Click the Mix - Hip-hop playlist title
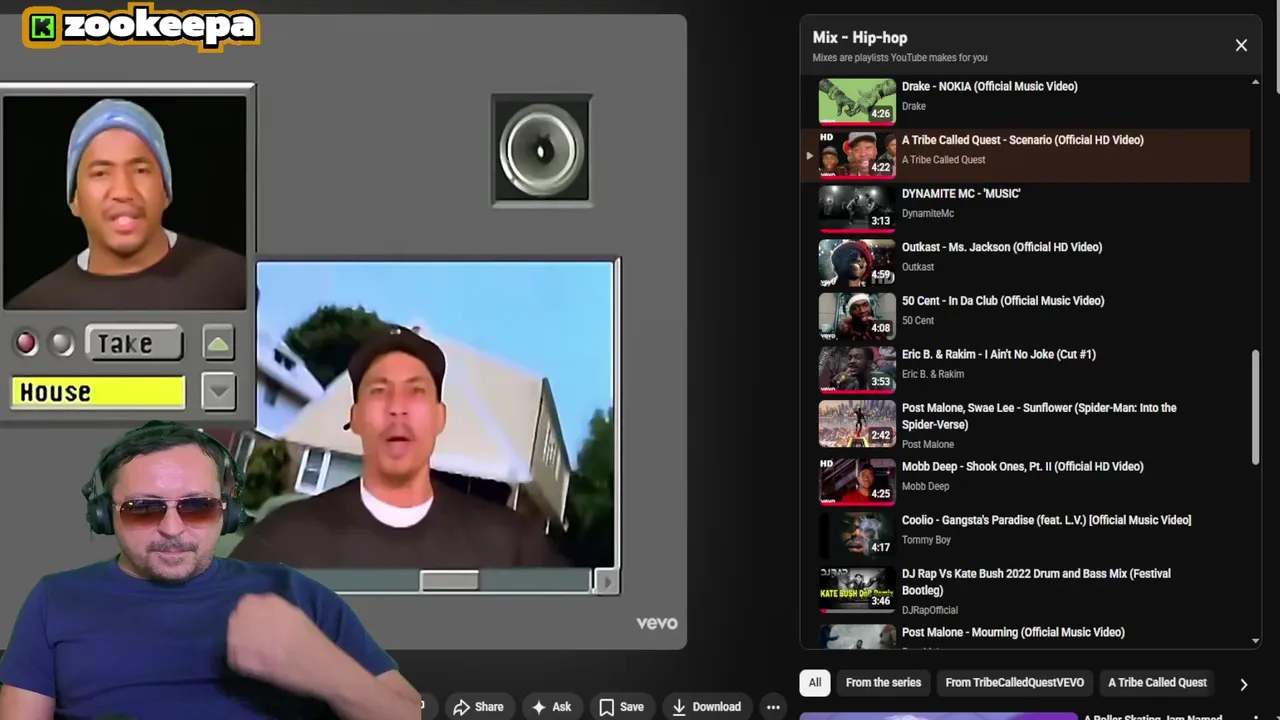The height and width of the screenshot is (720, 1280). tap(860, 37)
